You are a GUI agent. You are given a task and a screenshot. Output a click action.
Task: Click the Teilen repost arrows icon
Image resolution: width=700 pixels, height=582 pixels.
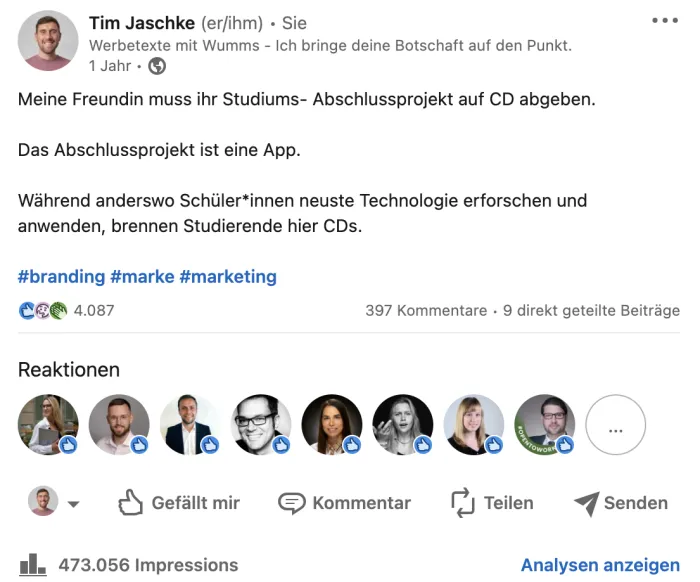pos(462,502)
